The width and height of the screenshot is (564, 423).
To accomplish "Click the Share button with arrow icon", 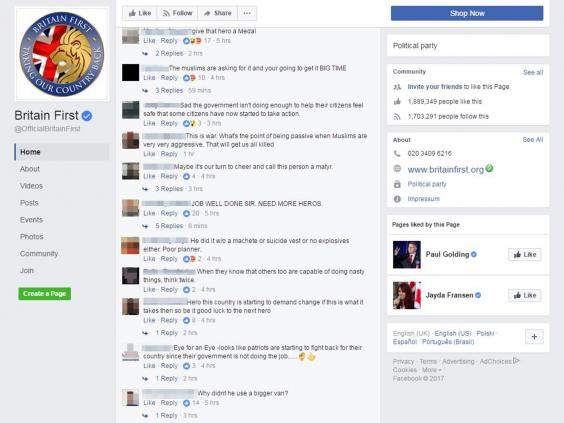I will pos(217,13).
